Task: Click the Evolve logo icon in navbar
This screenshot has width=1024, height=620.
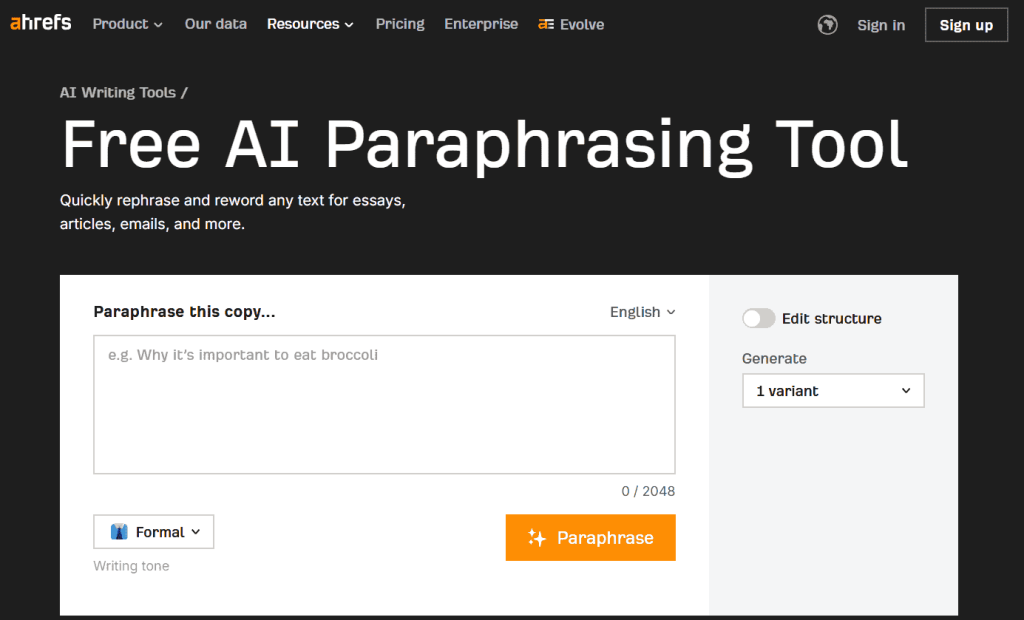Action: (546, 24)
